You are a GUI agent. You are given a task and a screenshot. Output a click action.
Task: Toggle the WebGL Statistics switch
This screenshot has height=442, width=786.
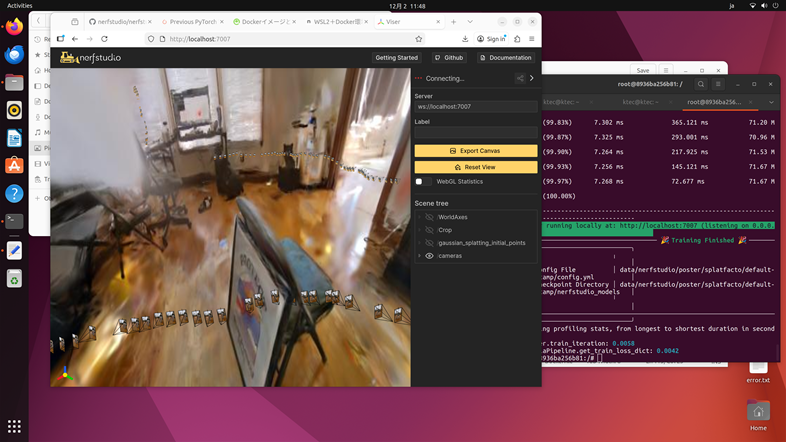423,181
